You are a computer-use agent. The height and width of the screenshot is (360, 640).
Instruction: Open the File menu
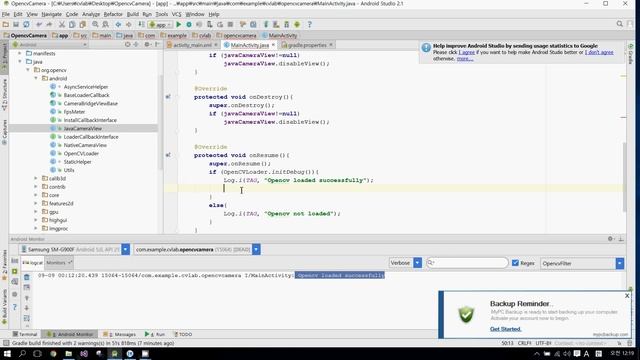(x=6, y=14)
